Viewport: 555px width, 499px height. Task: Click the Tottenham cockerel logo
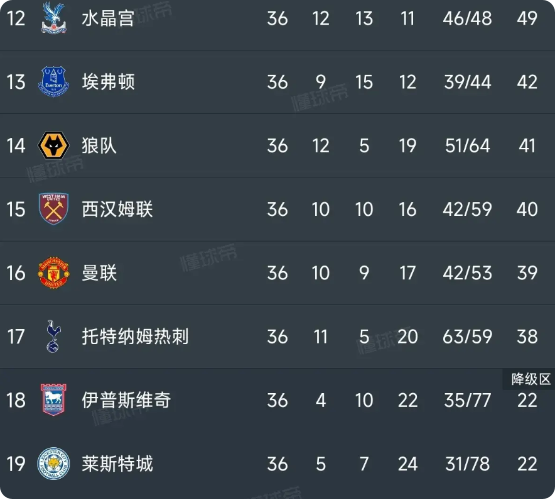point(53,336)
